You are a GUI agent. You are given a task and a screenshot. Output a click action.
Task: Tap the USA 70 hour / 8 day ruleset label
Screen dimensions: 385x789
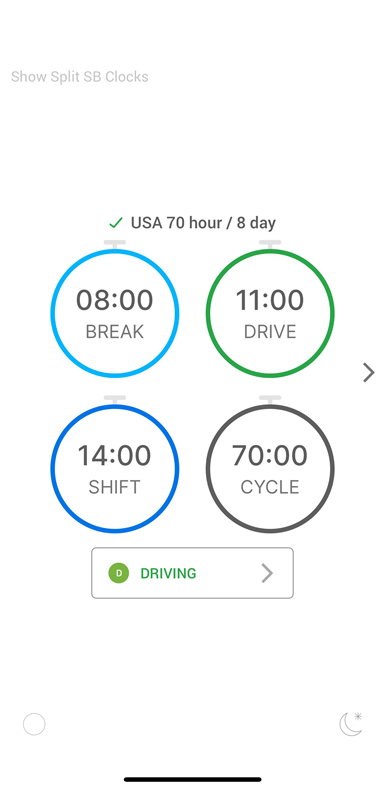click(x=203, y=222)
